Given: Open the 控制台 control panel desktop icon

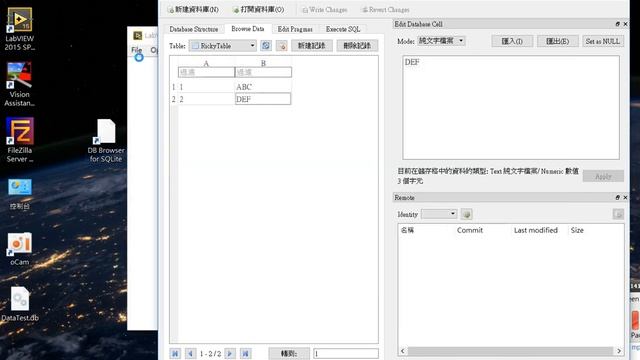Looking at the screenshot, I should pyautogui.click(x=20, y=194).
